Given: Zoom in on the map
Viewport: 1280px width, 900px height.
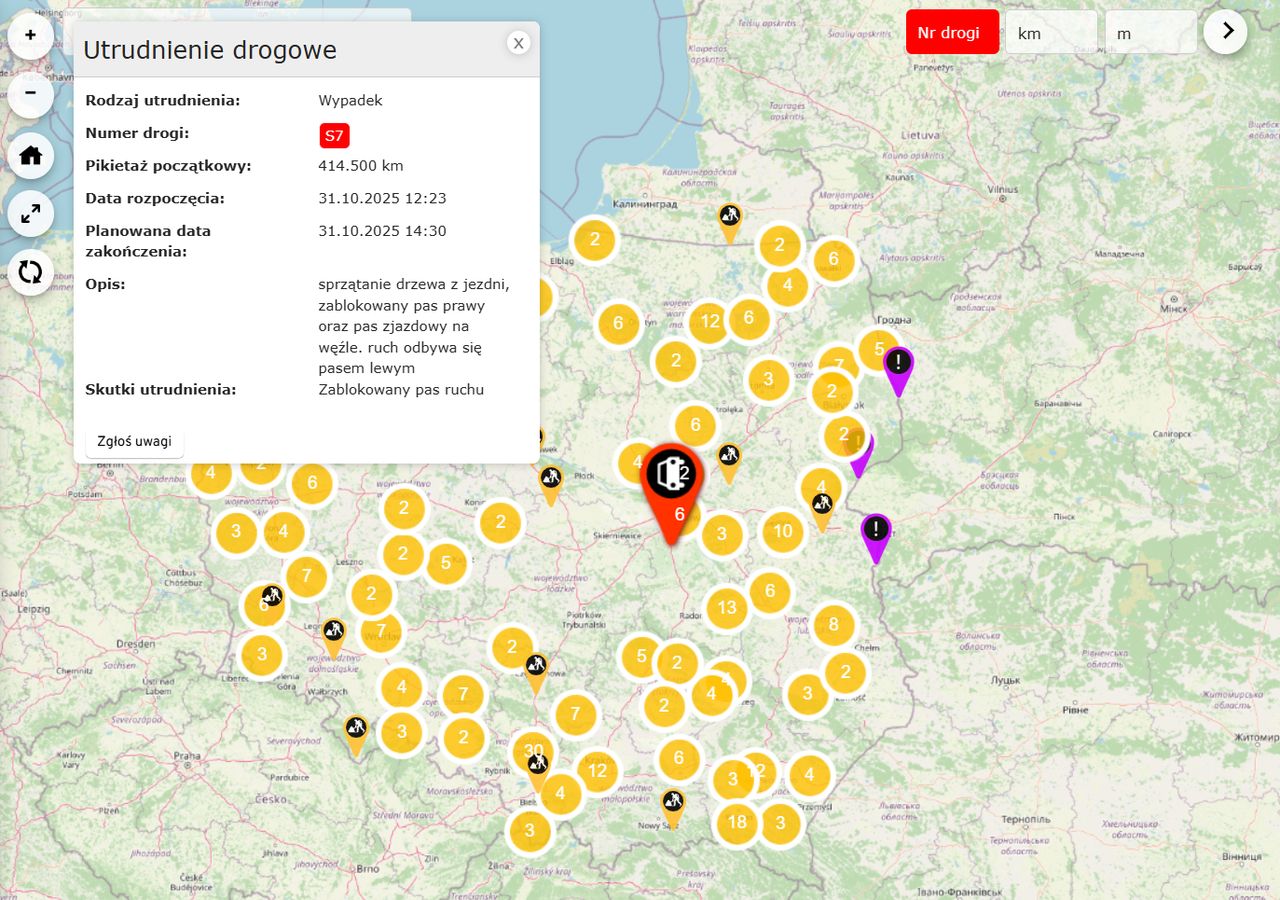Looking at the screenshot, I should click(30, 35).
